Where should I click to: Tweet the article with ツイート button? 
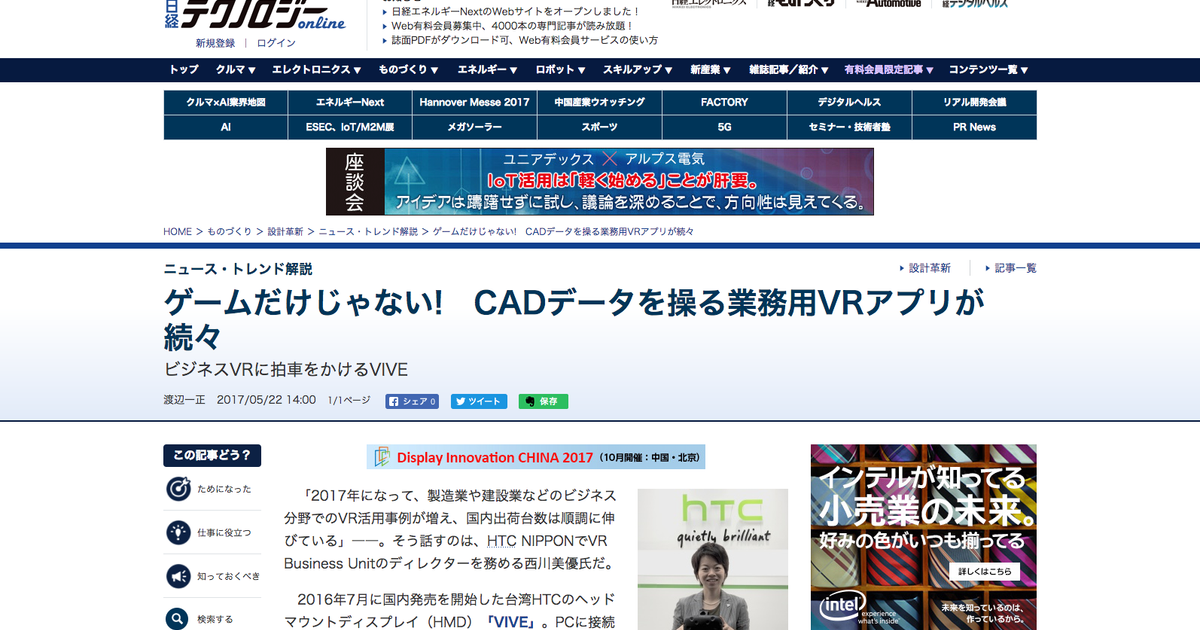[x=479, y=401]
